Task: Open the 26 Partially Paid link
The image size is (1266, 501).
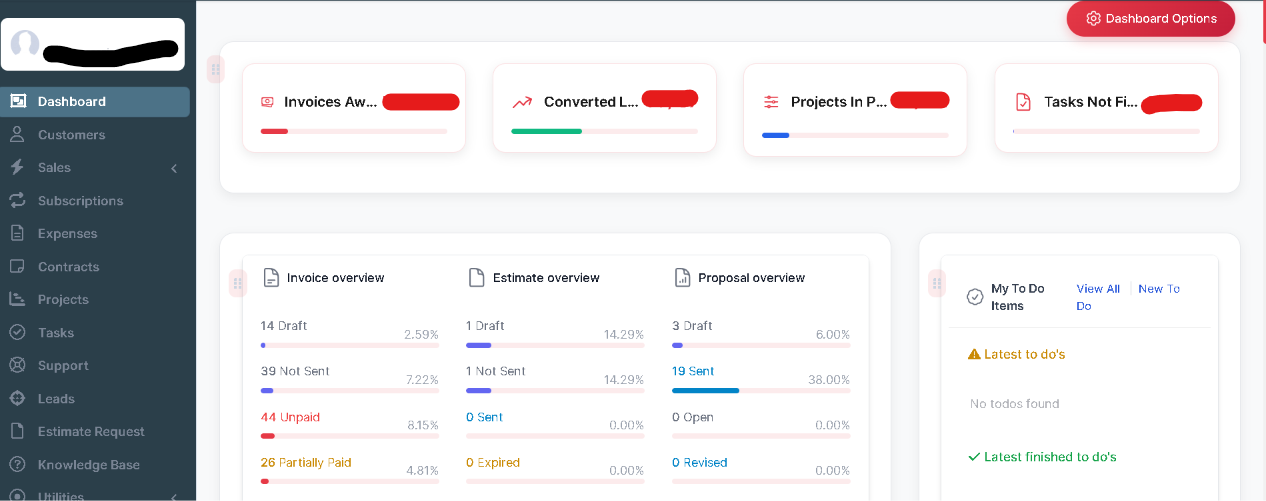Action: 306,462
